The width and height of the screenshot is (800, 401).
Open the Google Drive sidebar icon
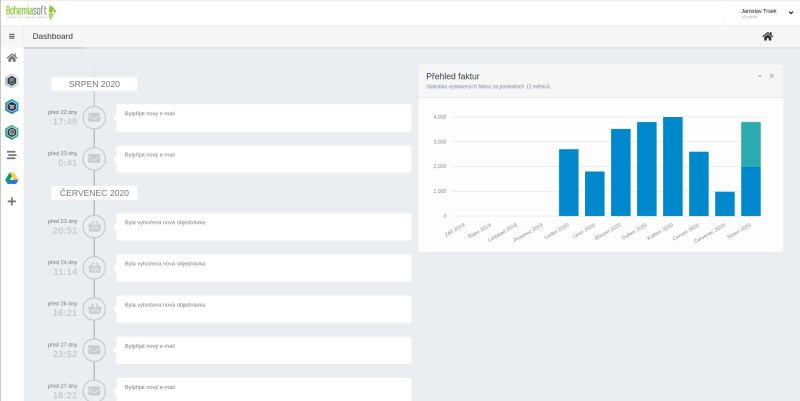[11, 178]
